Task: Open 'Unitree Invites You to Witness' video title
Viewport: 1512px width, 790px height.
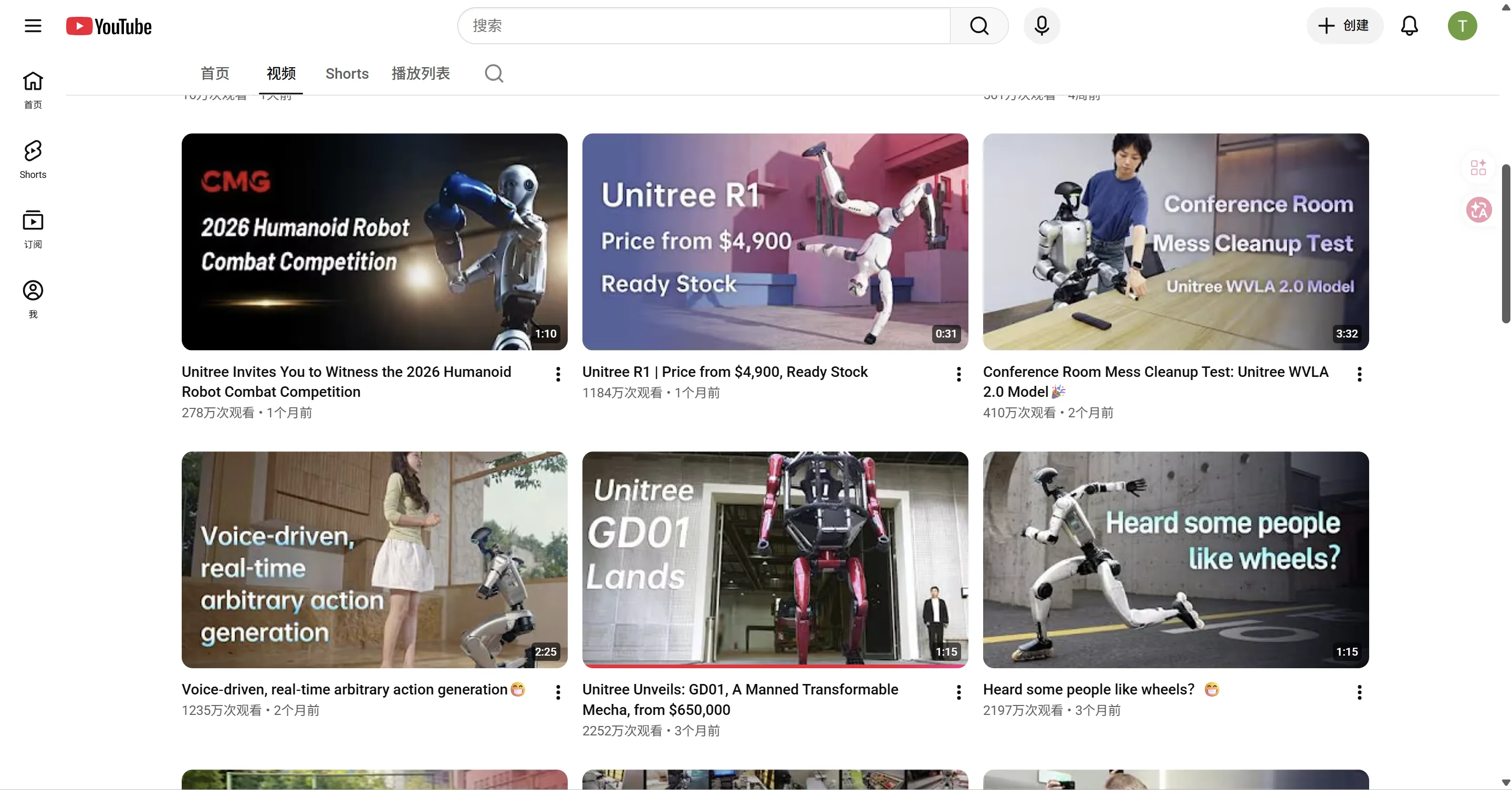Action: pyautogui.click(x=346, y=381)
